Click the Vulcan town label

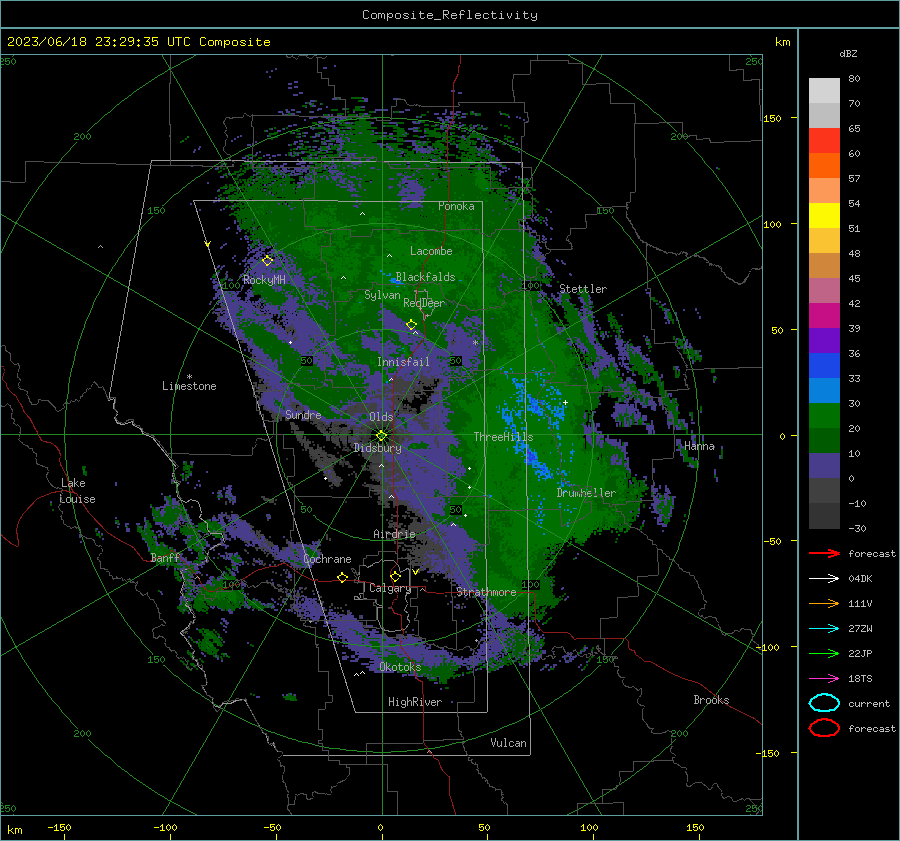[x=508, y=743]
